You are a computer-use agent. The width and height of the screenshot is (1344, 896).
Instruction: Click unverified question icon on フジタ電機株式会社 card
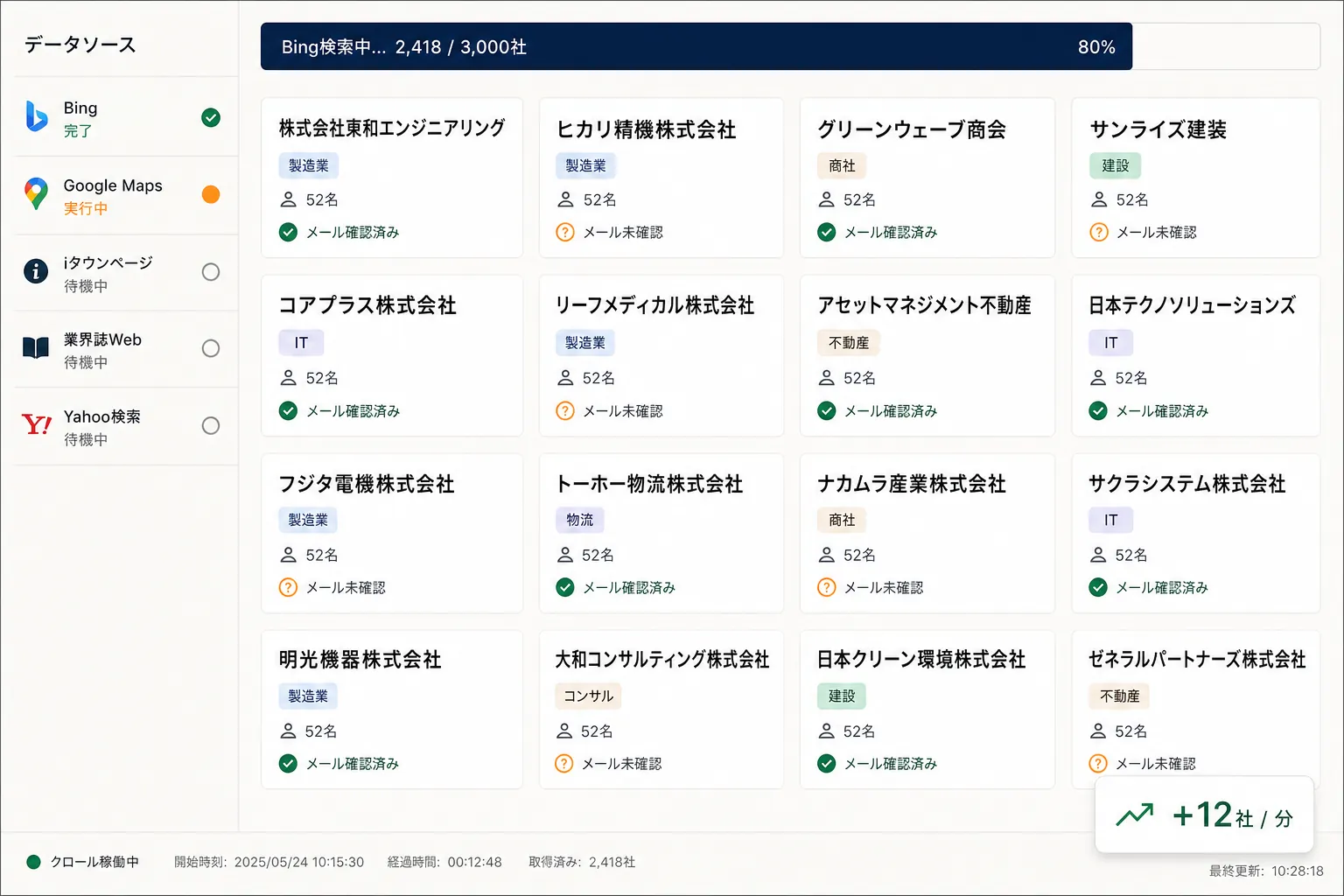pyautogui.click(x=288, y=587)
